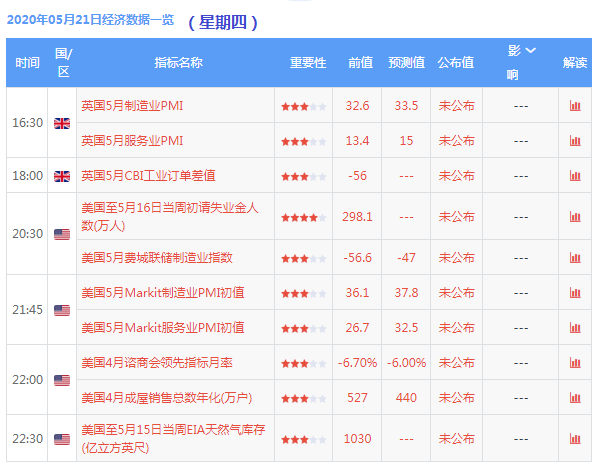Open chart icon for 英国5月制造业PMI
The image size is (594, 468).
[x=575, y=106]
